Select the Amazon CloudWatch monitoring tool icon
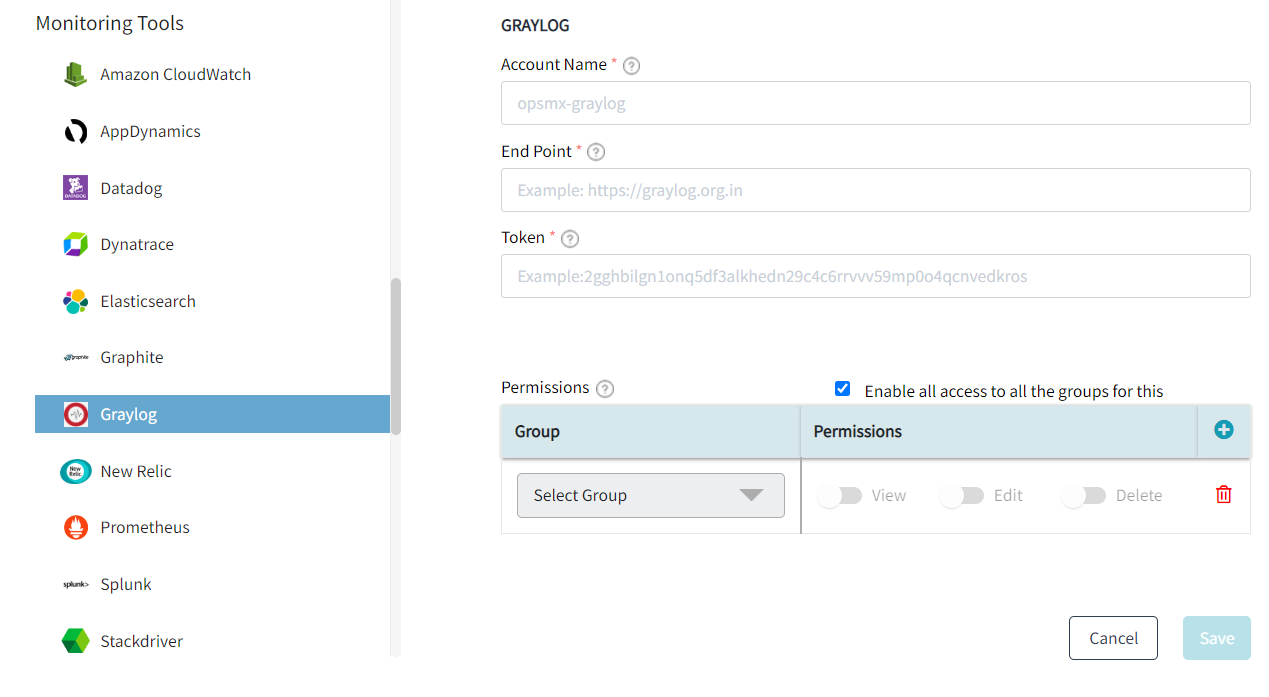Screen dimensions: 1269x697 tap(75, 74)
